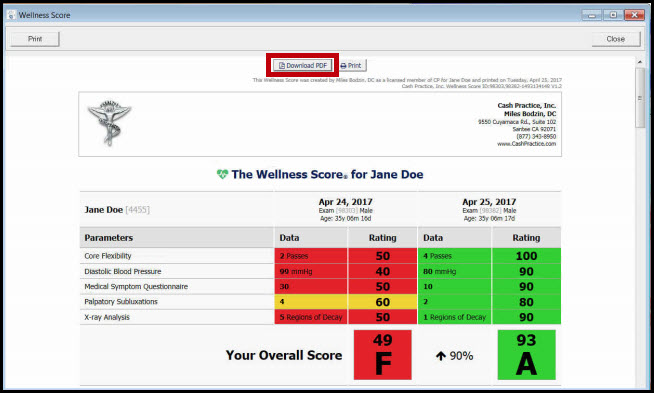Click the green A overall score box
This screenshot has height=393, width=654.
(526, 355)
